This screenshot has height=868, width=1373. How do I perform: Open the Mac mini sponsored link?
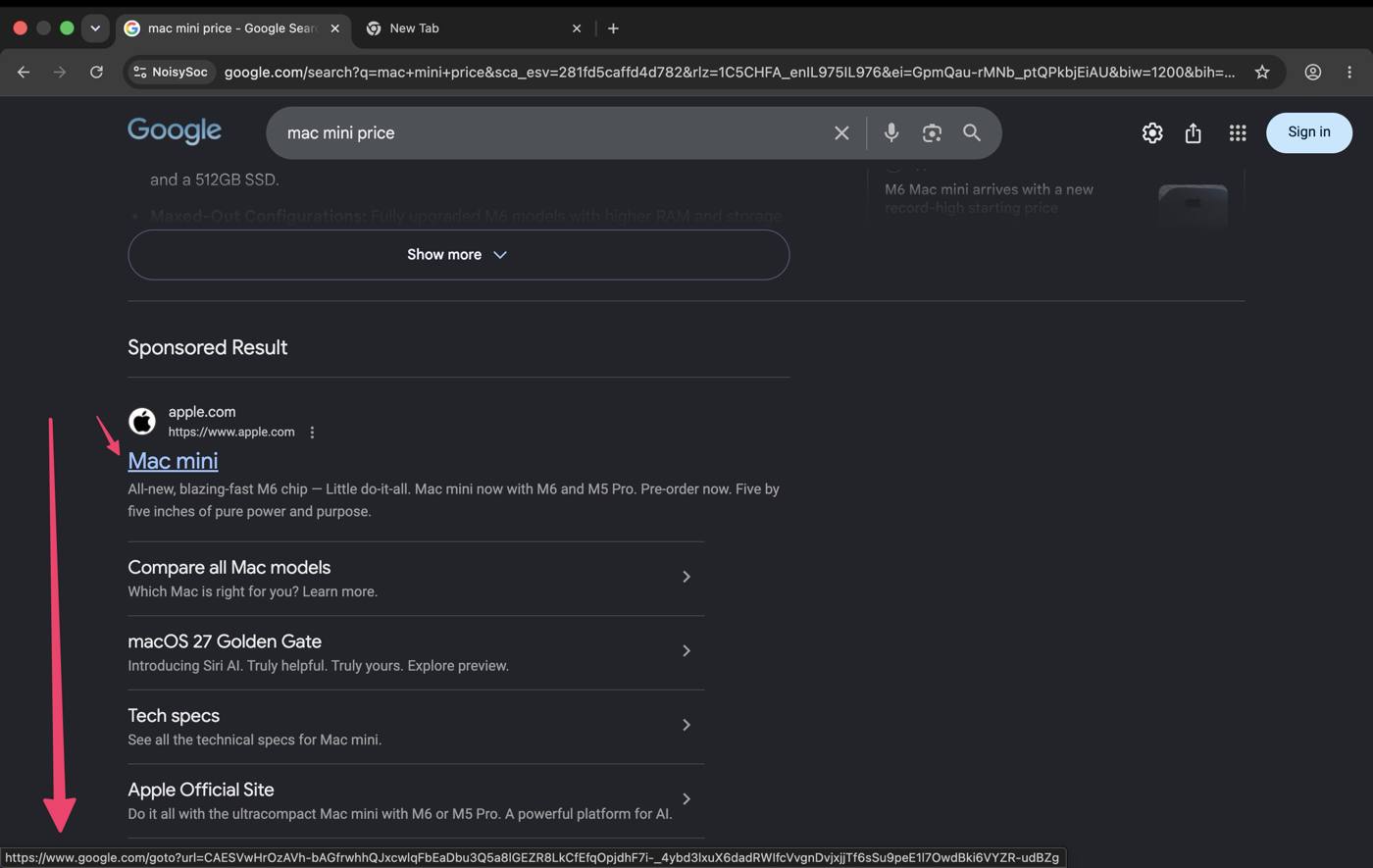[x=173, y=461]
